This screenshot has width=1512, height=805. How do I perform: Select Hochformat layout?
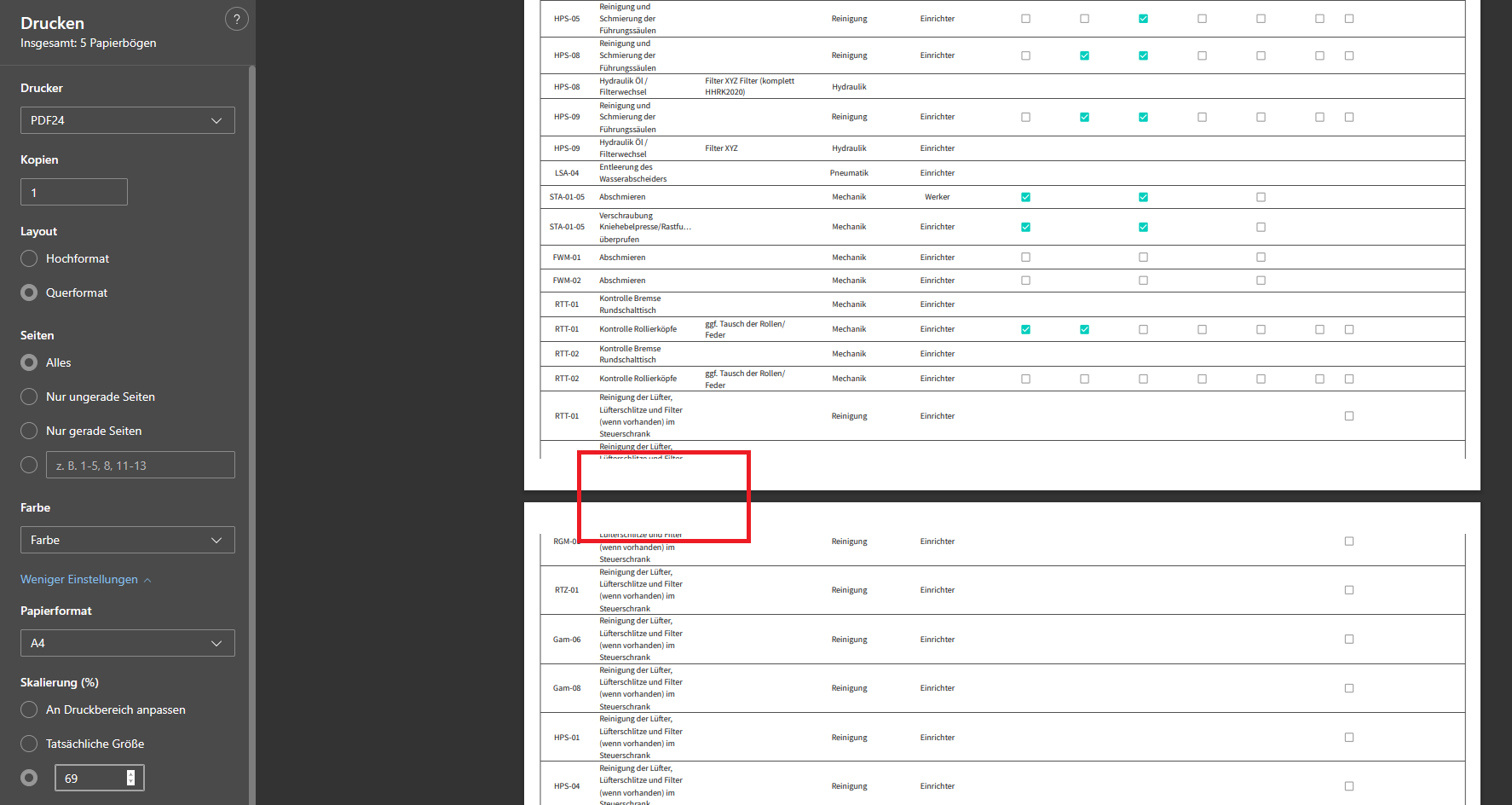coord(28,258)
